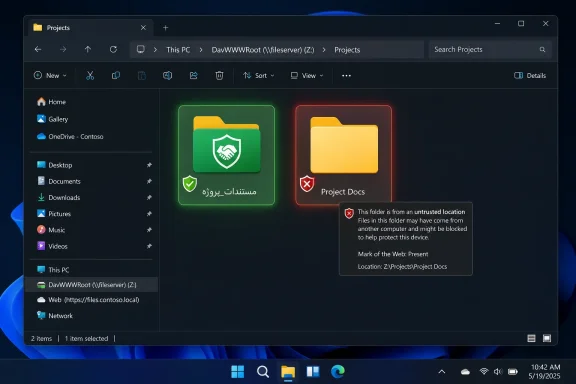Image resolution: width=576 pixels, height=384 pixels.
Task: Show hidden icons in system tray
Action: 442,372
